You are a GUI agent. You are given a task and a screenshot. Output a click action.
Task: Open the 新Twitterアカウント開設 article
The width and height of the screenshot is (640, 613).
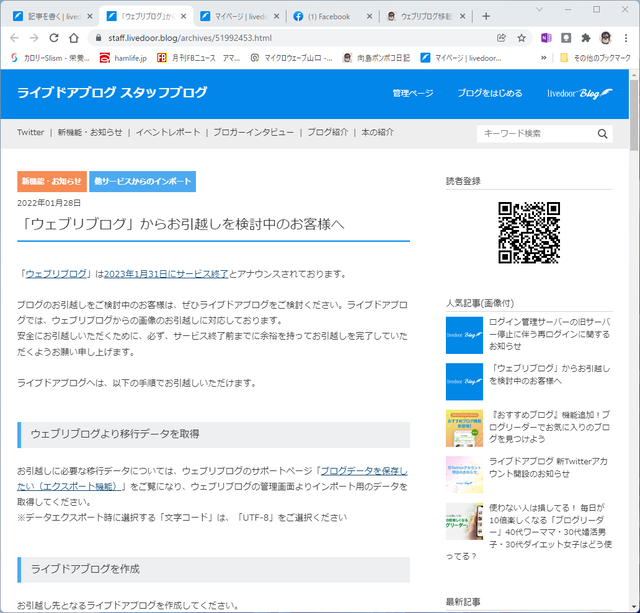click(548, 467)
